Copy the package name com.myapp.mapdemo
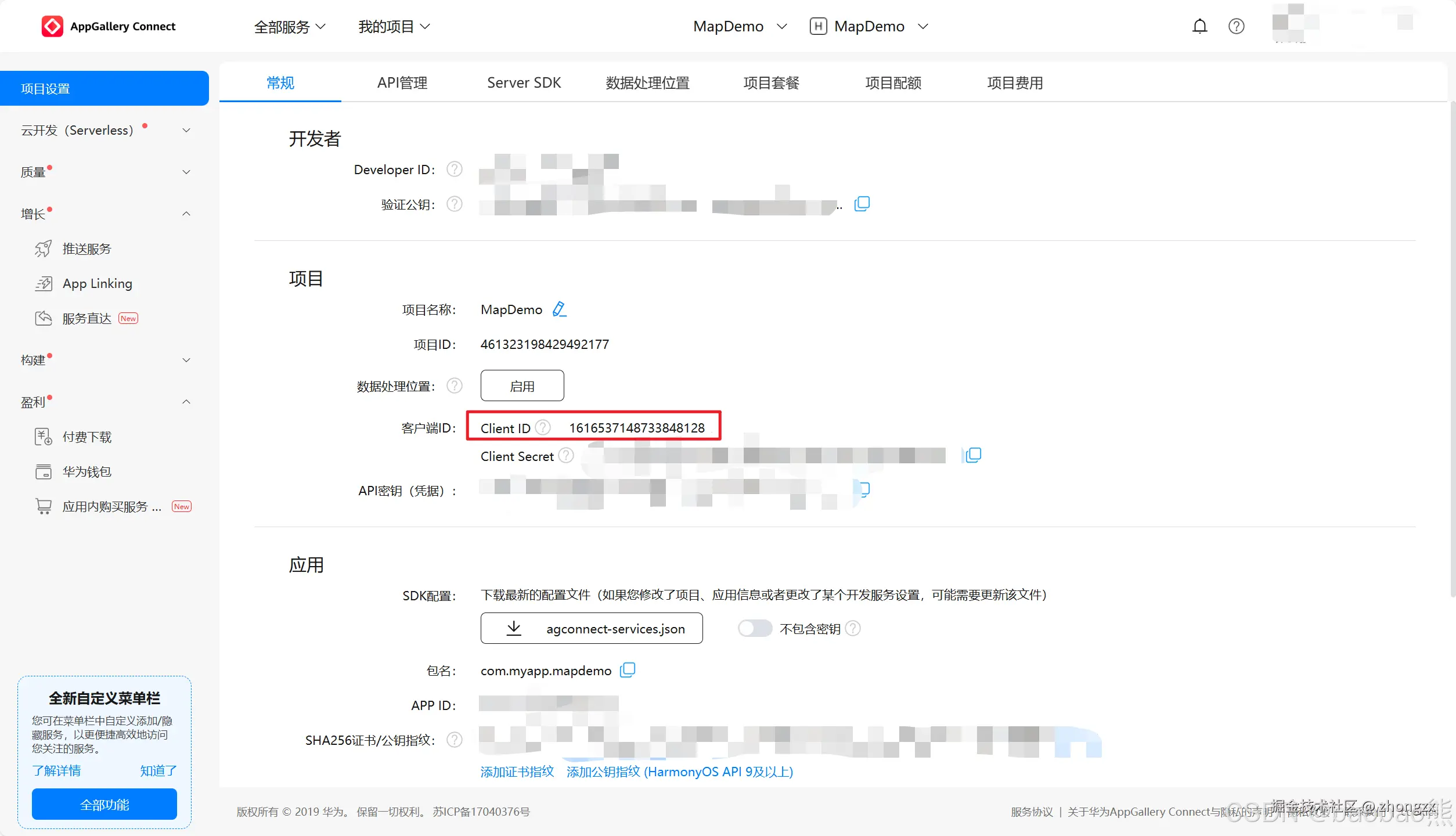The image size is (1456, 836). pos(628,670)
